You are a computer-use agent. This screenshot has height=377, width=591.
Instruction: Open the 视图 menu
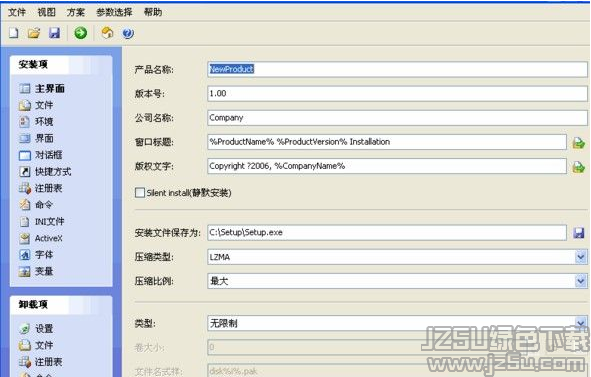[x=46, y=12]
